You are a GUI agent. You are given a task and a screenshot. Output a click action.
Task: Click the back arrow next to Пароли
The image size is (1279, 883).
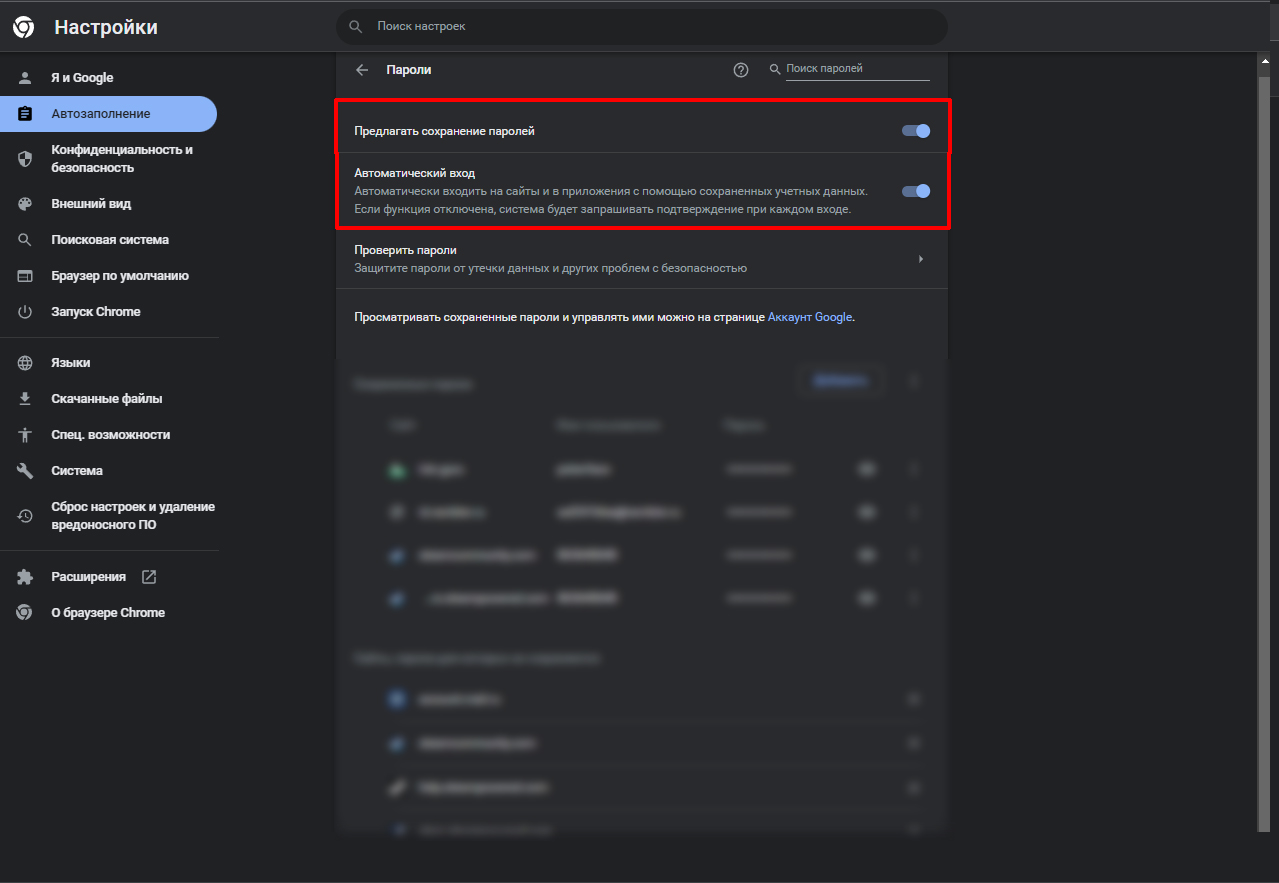(362, 70)
